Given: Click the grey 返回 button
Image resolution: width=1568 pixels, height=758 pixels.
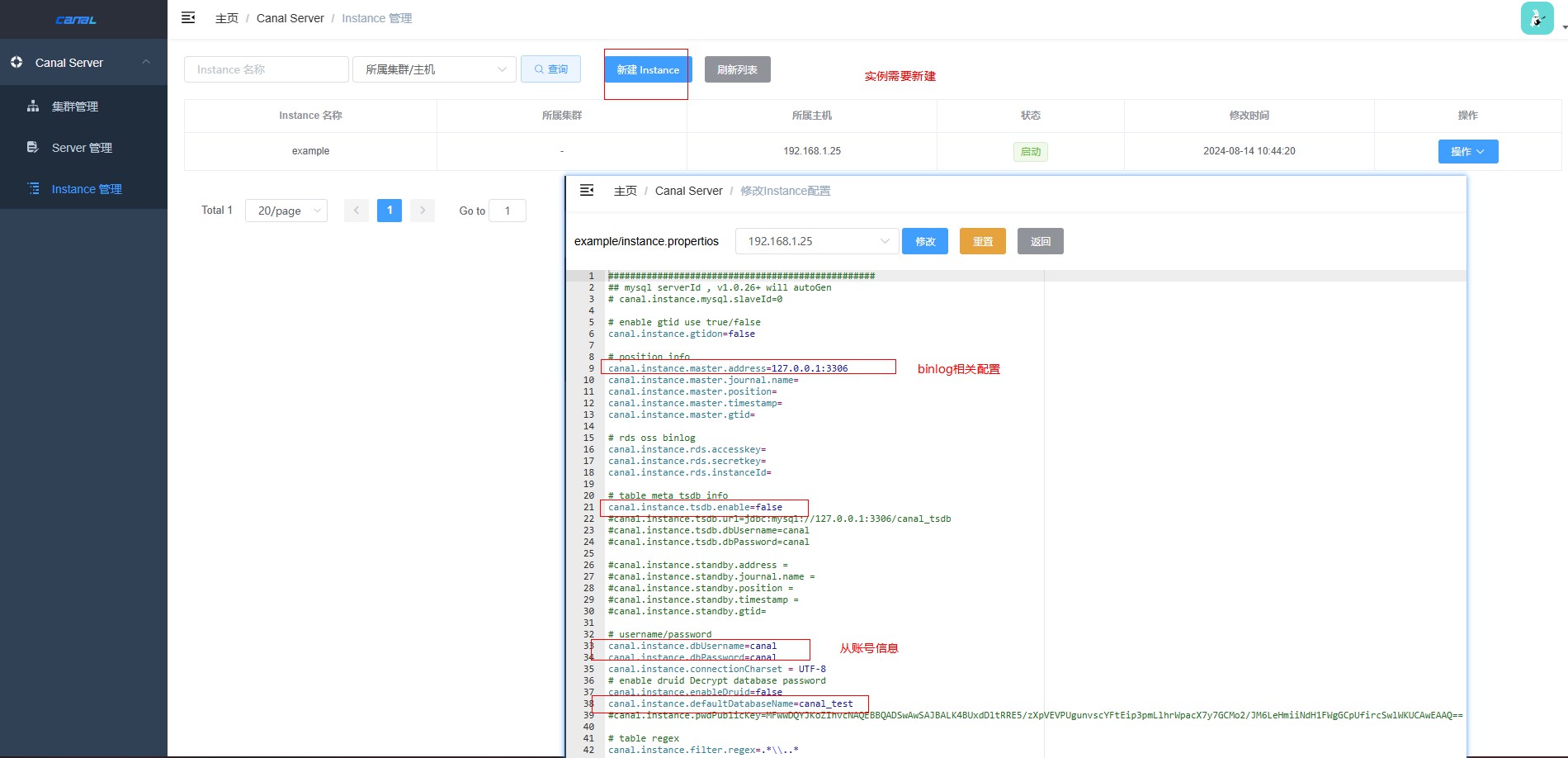Looking at the screenshot, I should (1041, 241).
